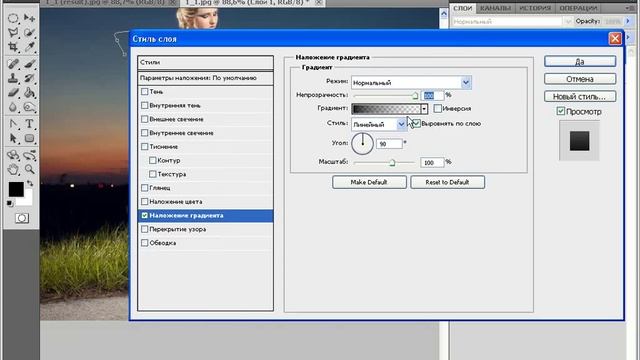
Task: Confirm the dialog with Да
Action: coord(580,62)
